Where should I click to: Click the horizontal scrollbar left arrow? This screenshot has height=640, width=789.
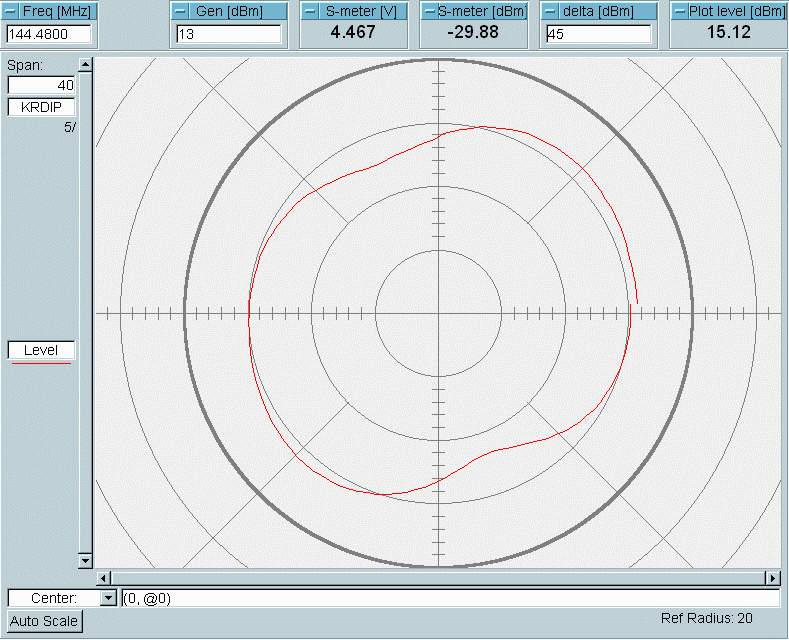coord(104,578)
